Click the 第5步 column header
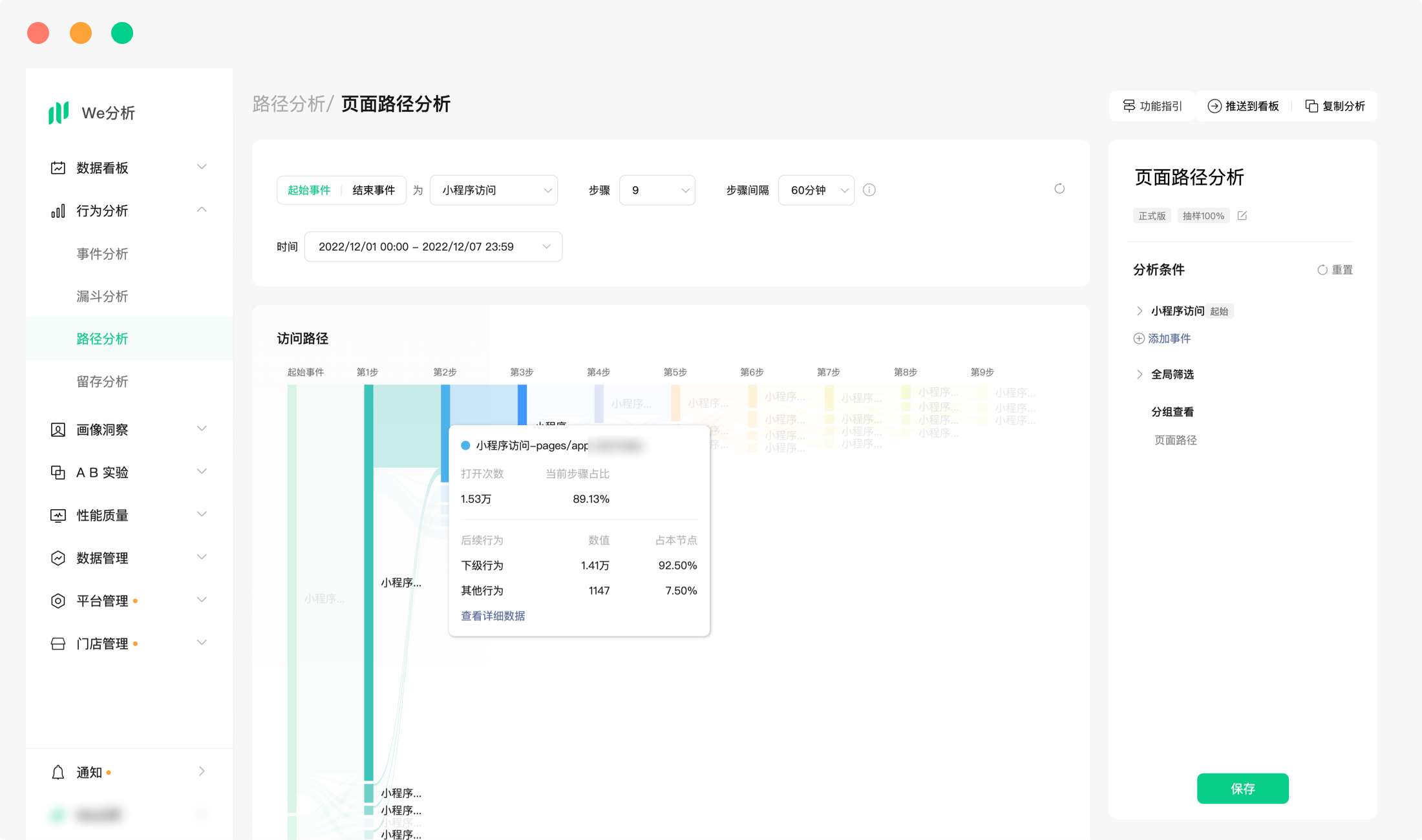 [x=675, y=372]
